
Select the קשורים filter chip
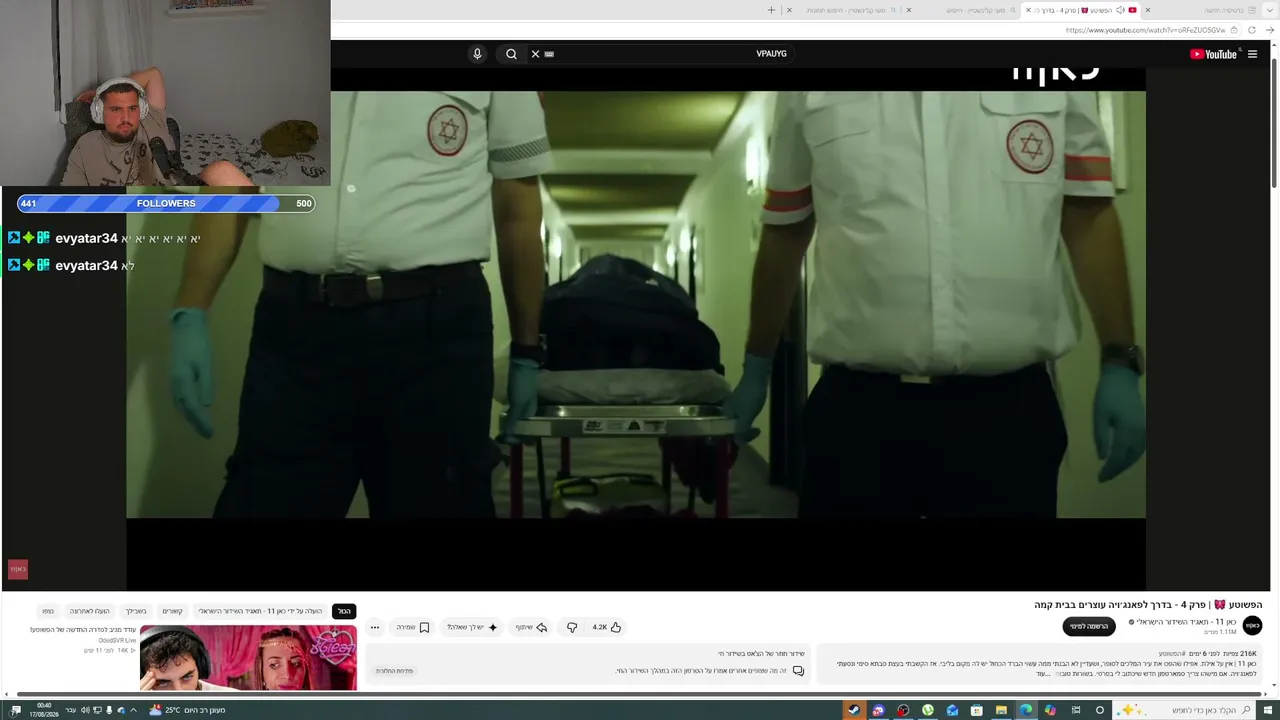click(172, 611)
